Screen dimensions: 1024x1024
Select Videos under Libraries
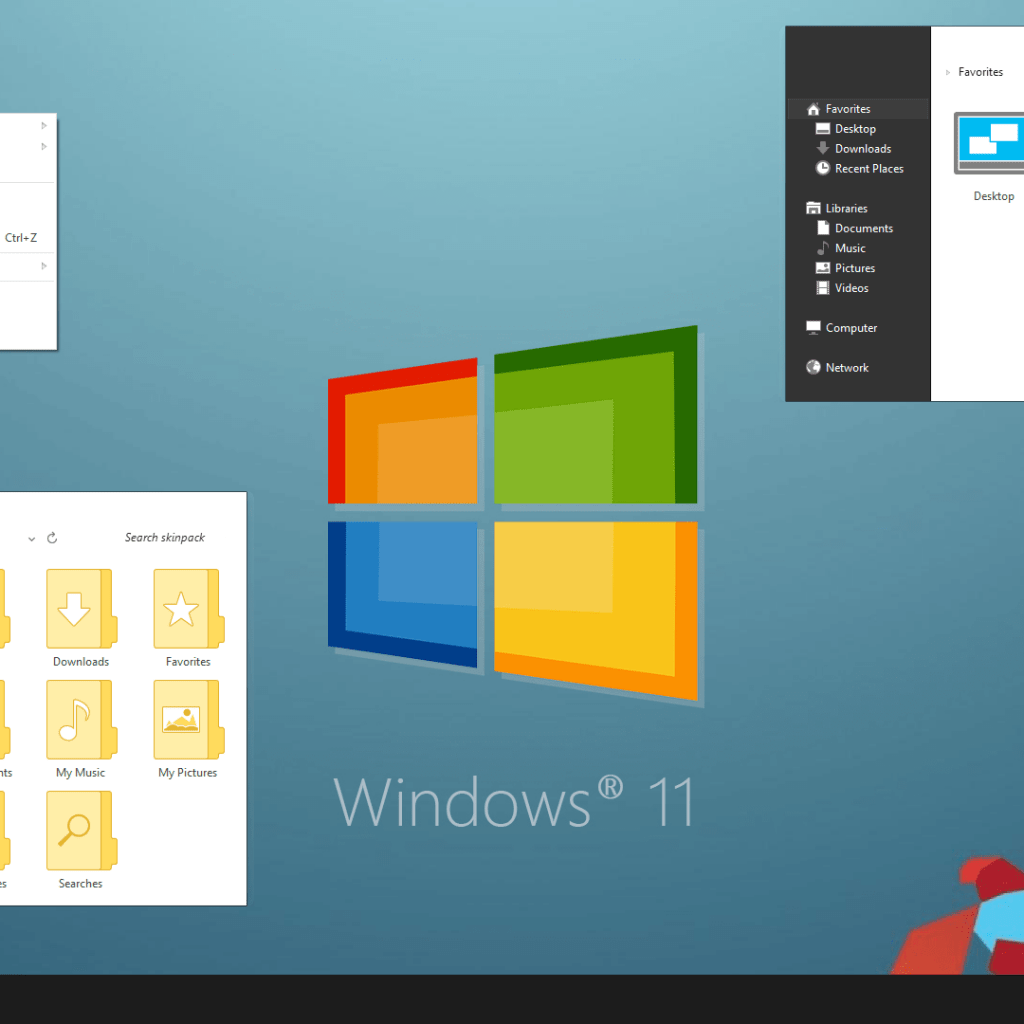[852, 288]
